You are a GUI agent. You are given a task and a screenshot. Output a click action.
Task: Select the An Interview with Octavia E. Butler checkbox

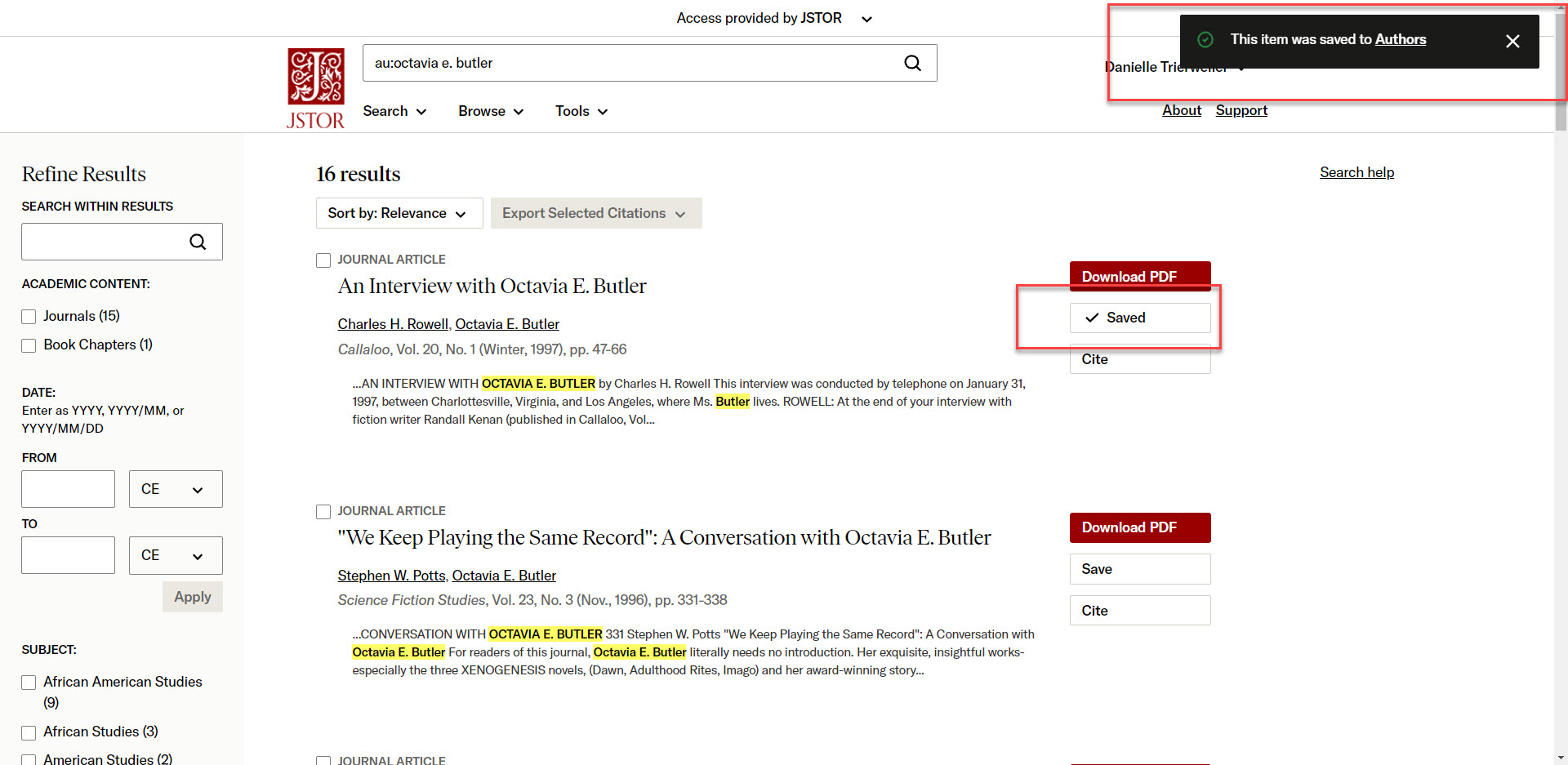click(323, 260)
